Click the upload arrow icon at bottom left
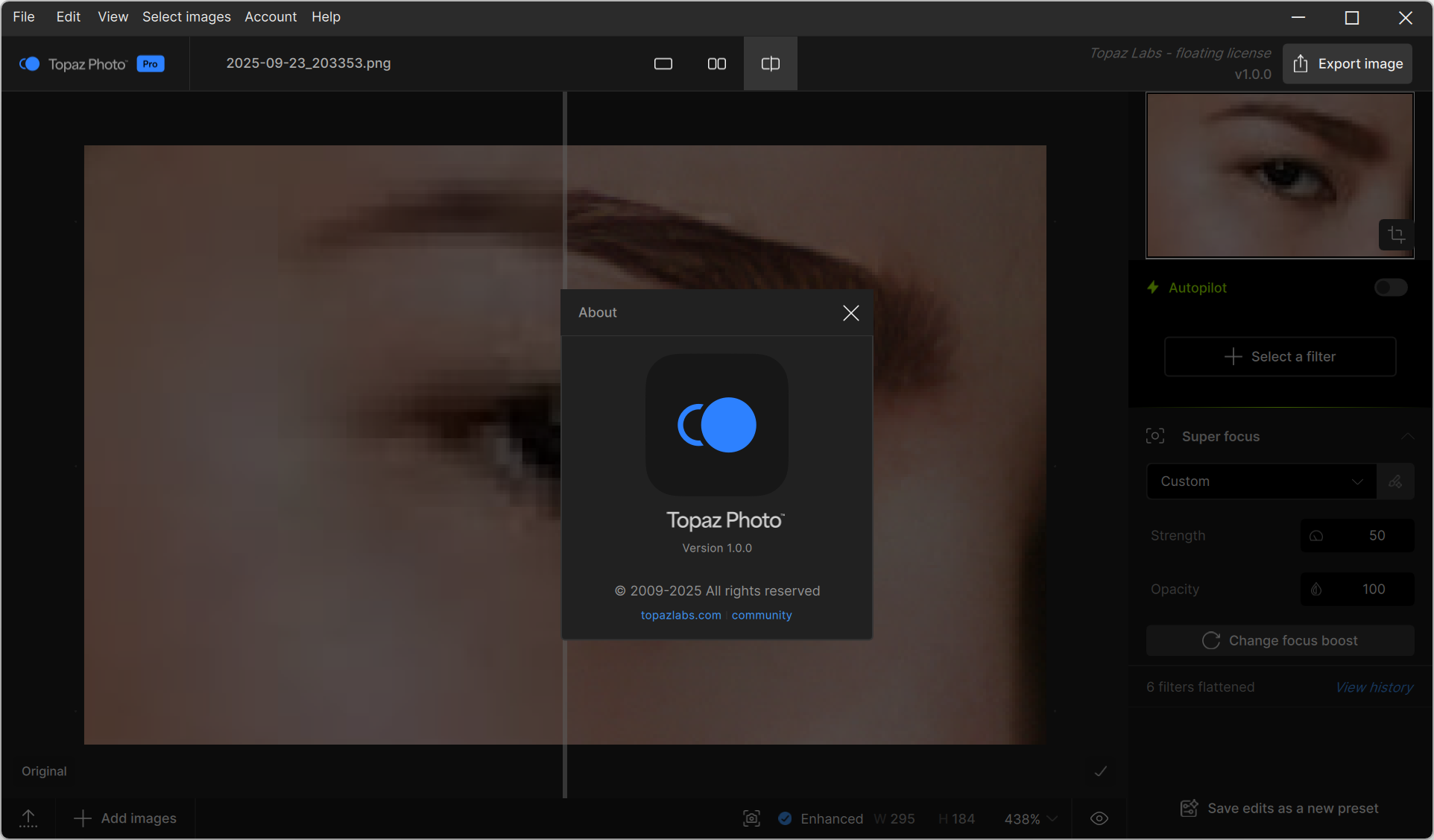1434x840 pixels. (x=28, y=818)
